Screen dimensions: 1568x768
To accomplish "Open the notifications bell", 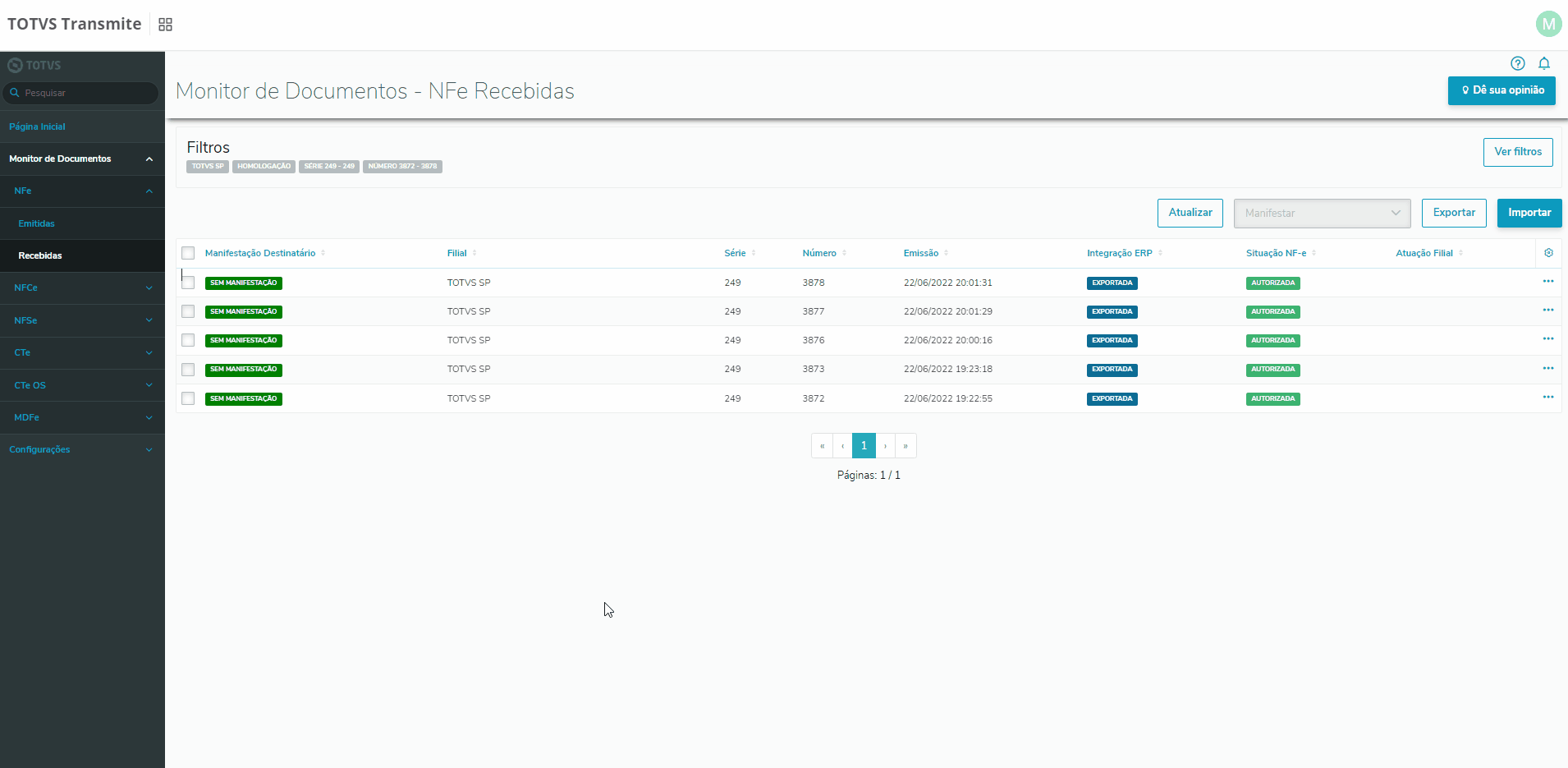I will tap(1544, 63).
